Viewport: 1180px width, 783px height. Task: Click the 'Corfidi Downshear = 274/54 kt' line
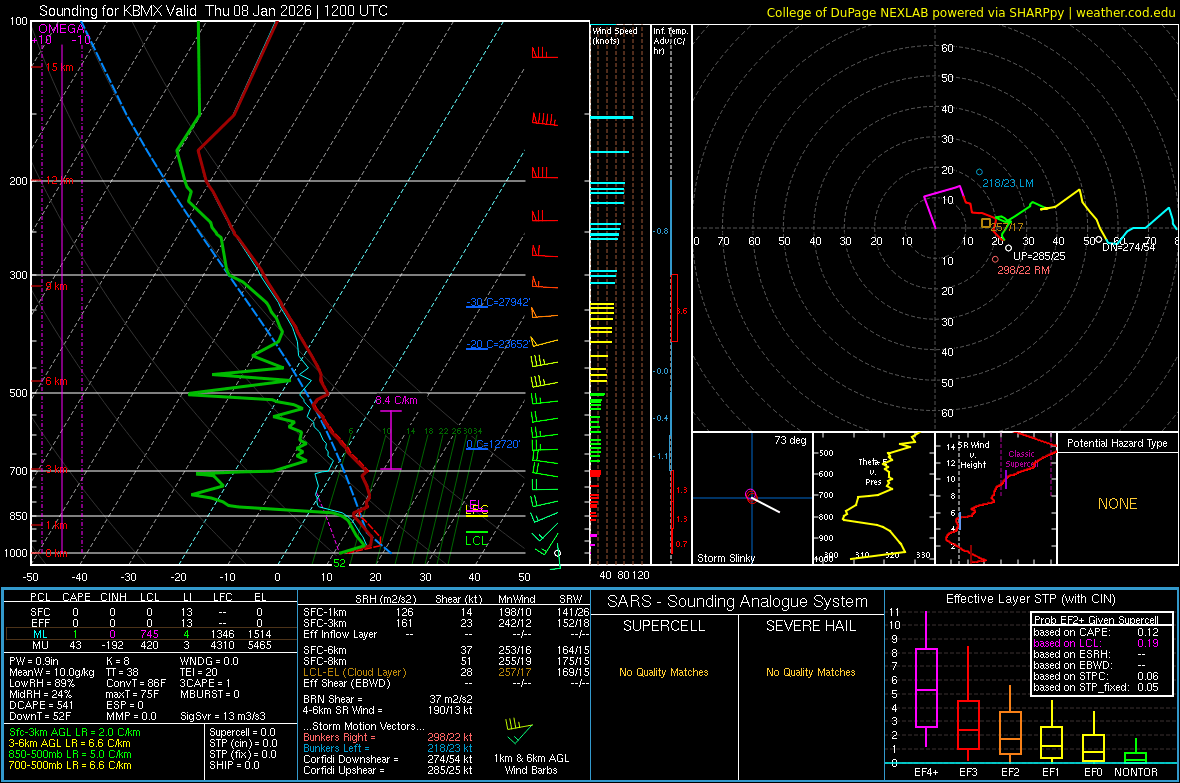[x=388, y=759]
